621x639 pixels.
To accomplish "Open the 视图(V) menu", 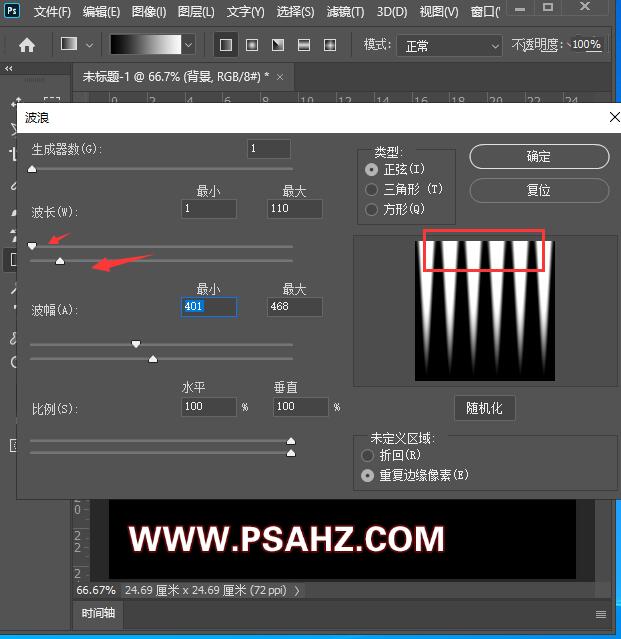I will click(x=439, y=11).
